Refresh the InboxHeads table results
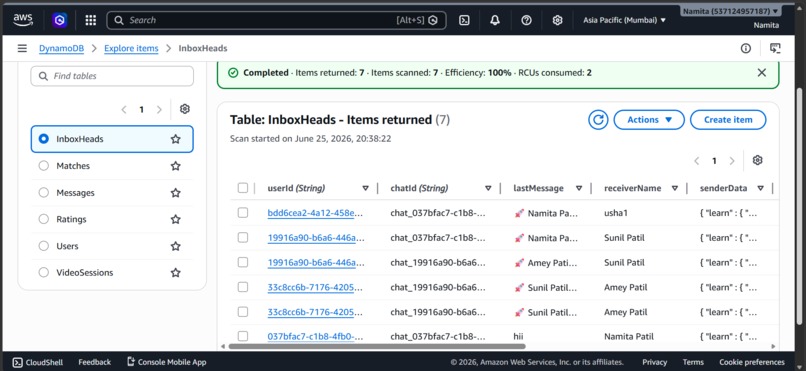 pyautogui.click(x=598, y=120)
